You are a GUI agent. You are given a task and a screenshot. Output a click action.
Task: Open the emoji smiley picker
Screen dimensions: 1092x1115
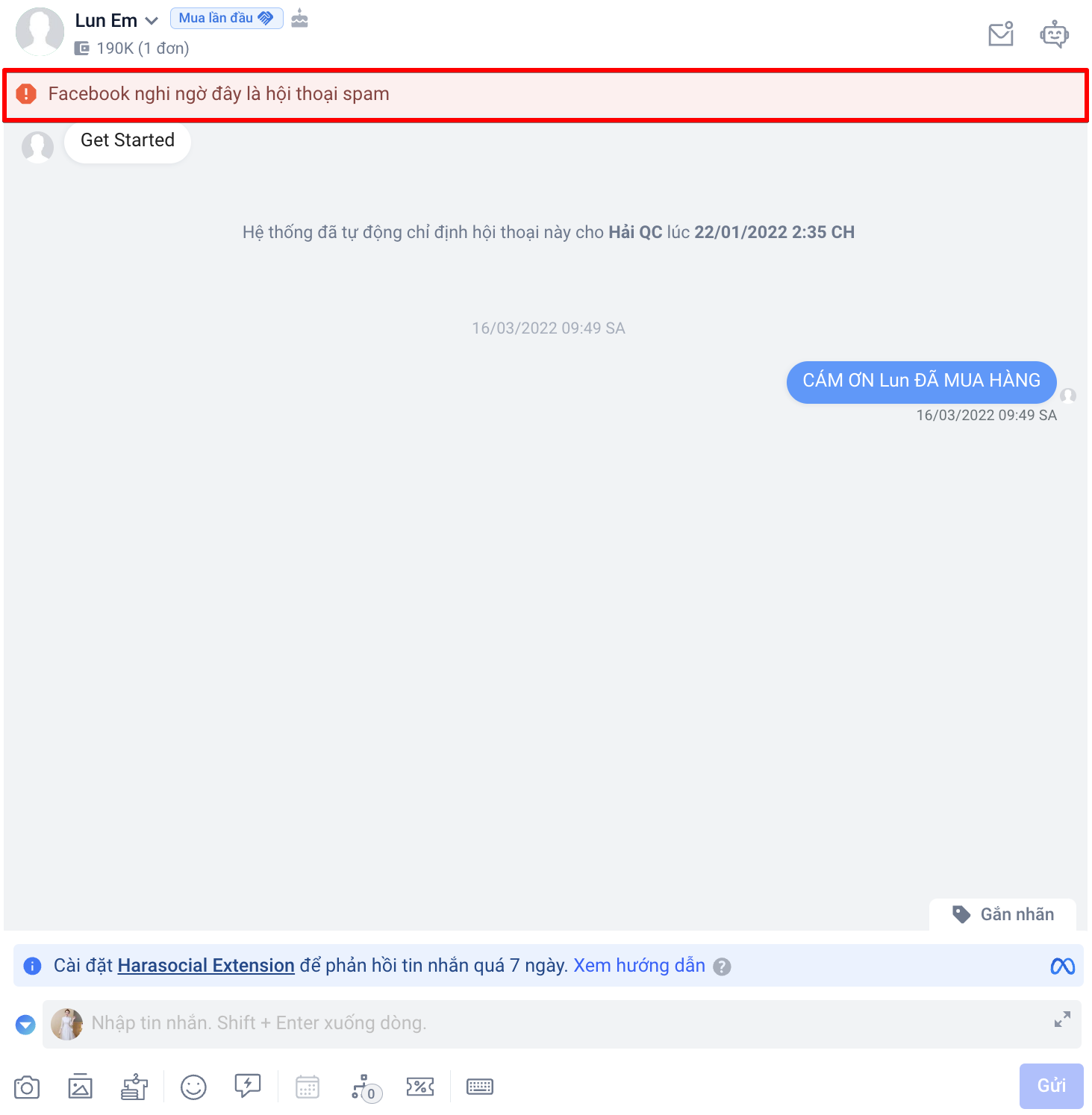tap(193, 1087)
